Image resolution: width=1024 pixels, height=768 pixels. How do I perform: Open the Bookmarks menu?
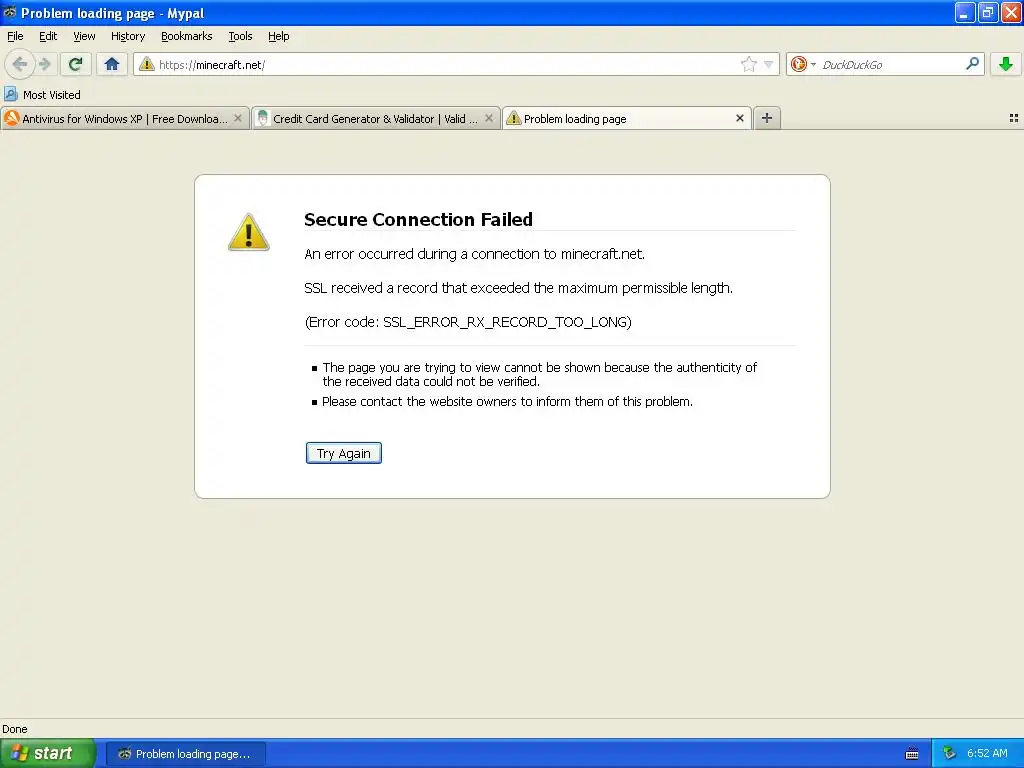(187, 36)
